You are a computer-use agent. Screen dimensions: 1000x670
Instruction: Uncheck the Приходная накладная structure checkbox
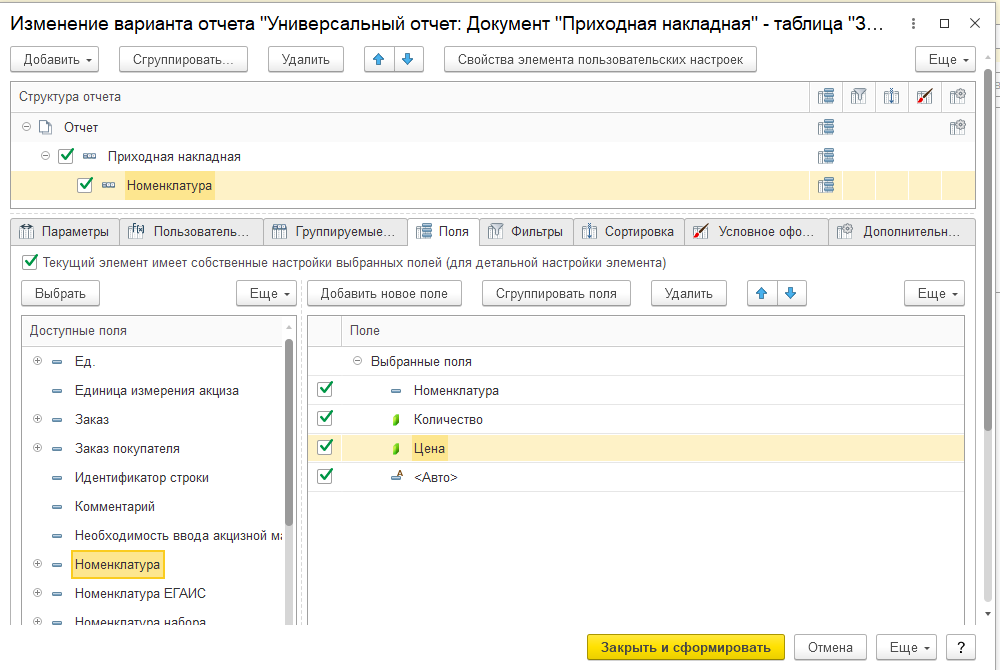[x=66, y=156]
